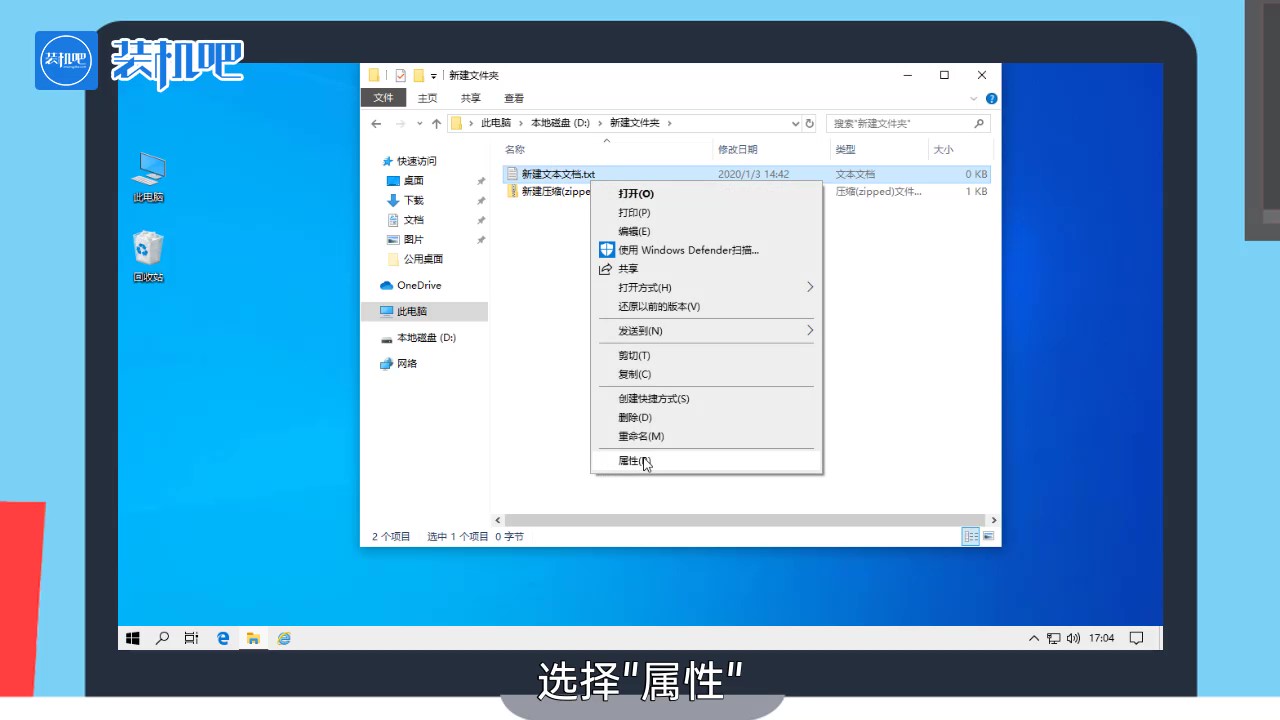This screenshot has height=720, width=1280.
Task: Refresh the folder with the refresh icon
Action: (x=809, y=122)
